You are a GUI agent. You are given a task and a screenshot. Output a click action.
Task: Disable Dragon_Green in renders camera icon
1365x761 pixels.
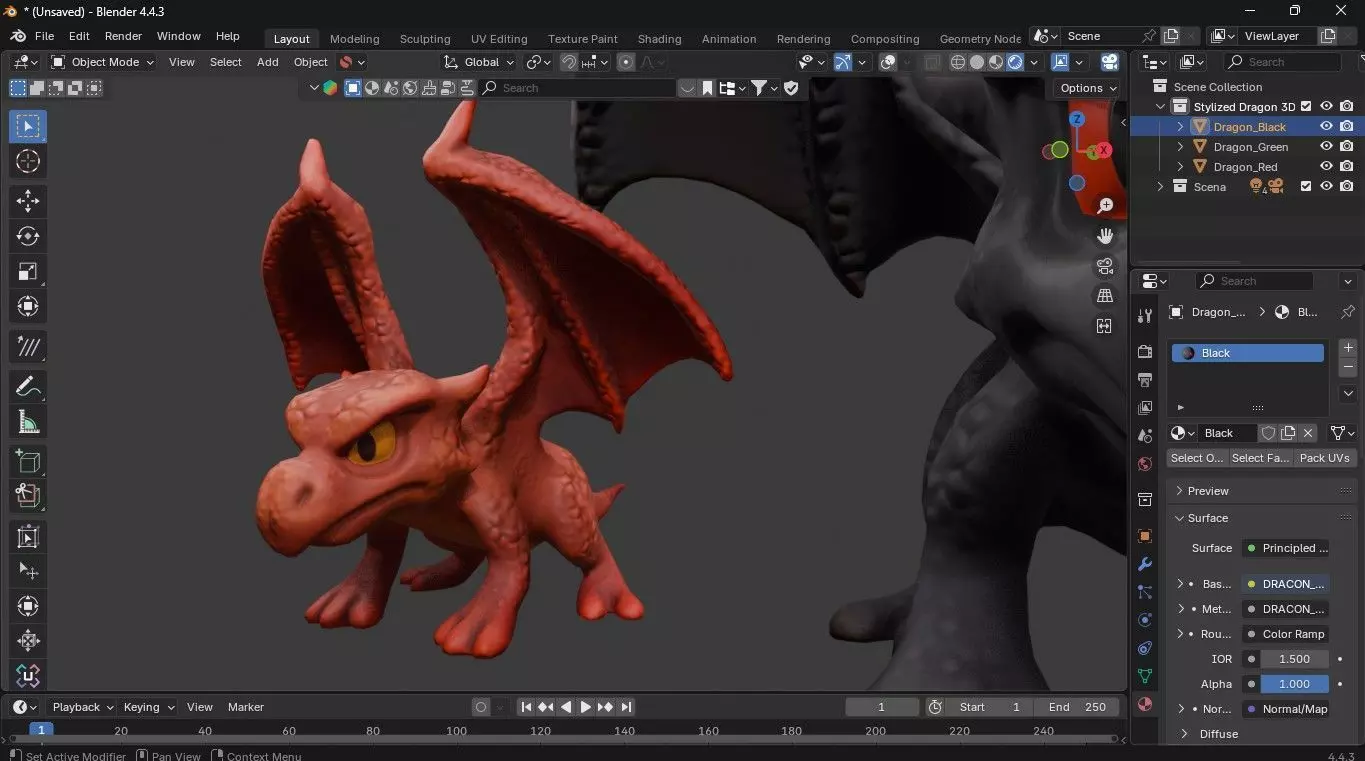coord(1347,147)
